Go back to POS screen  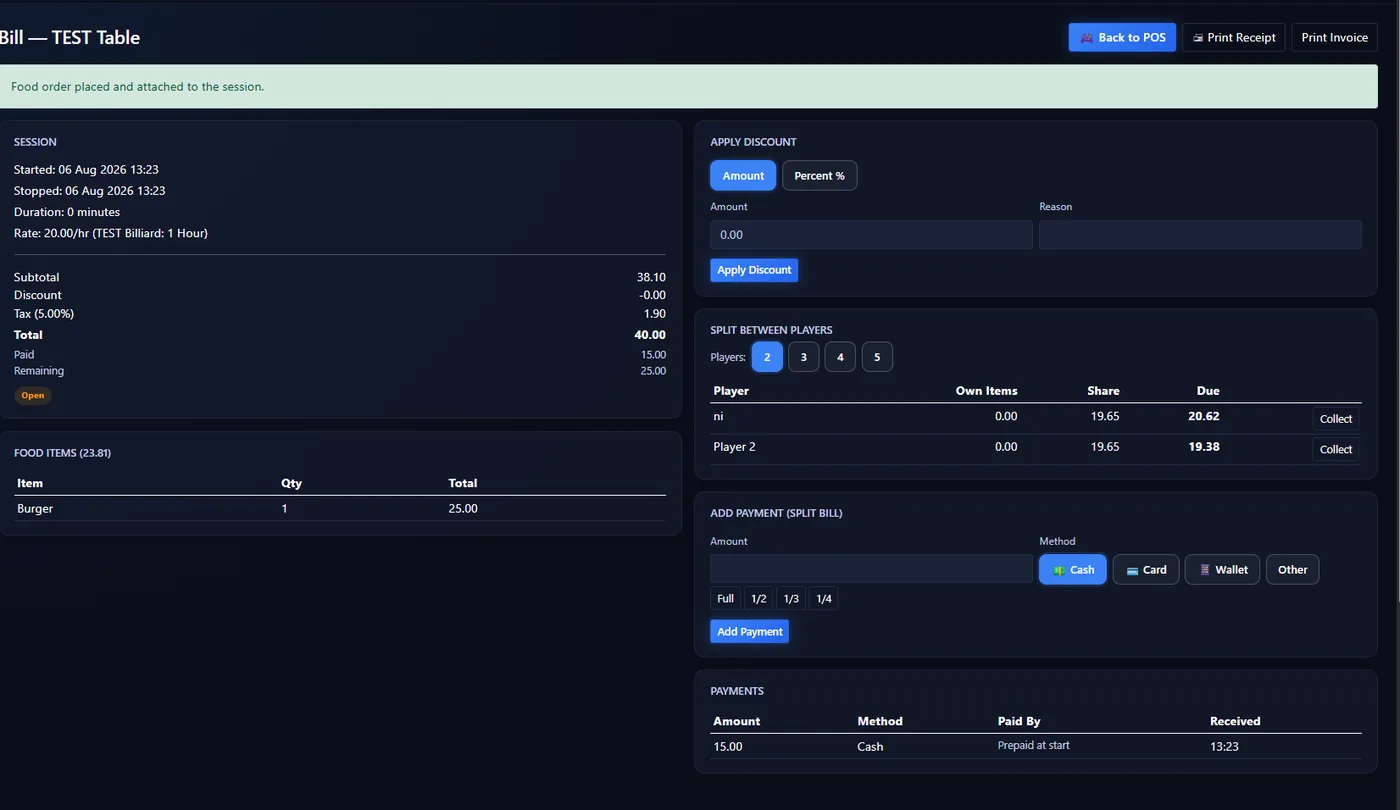click(x=1122, y=38)
